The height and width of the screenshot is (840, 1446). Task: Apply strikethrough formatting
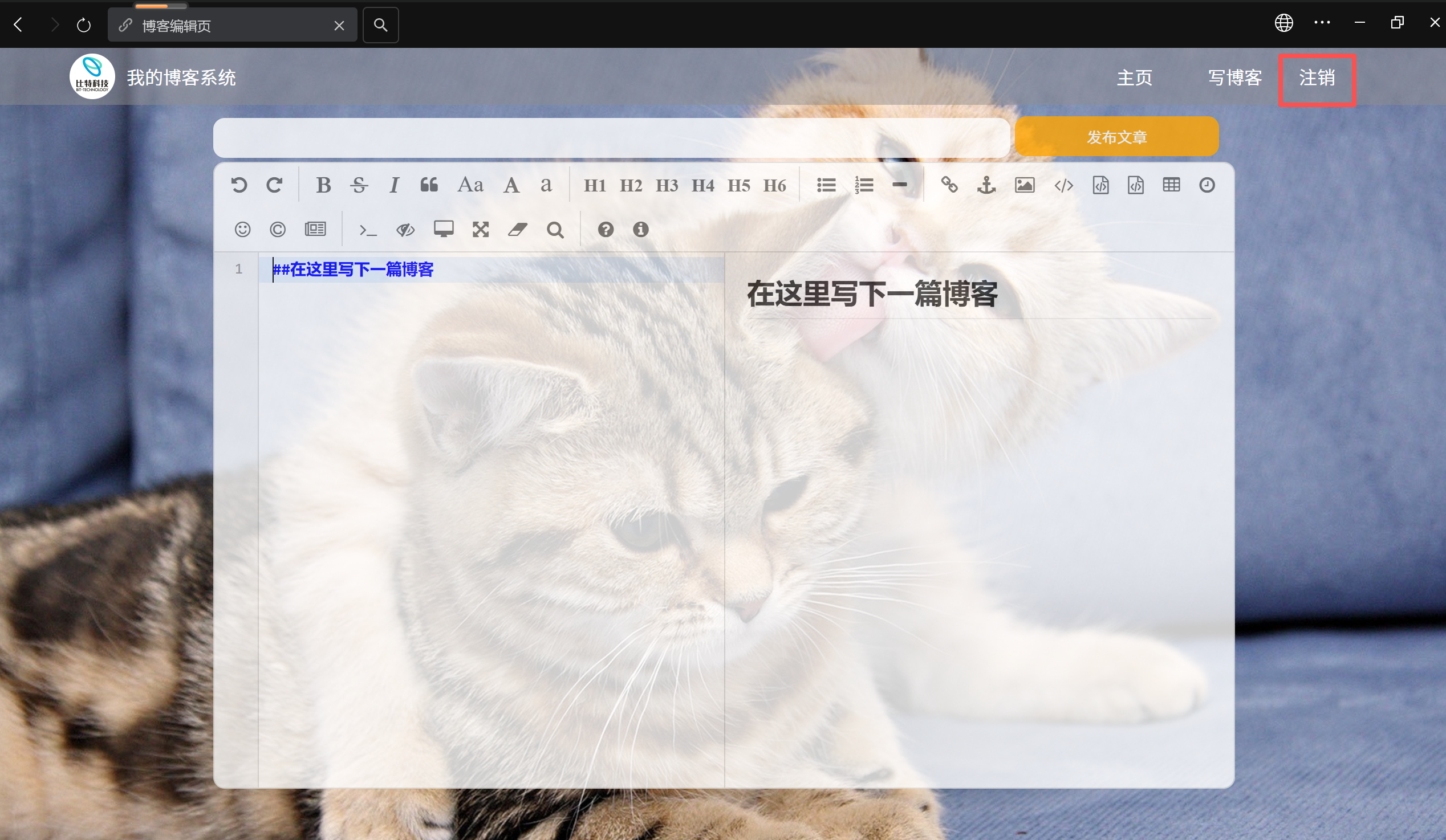tap(359, 185)
